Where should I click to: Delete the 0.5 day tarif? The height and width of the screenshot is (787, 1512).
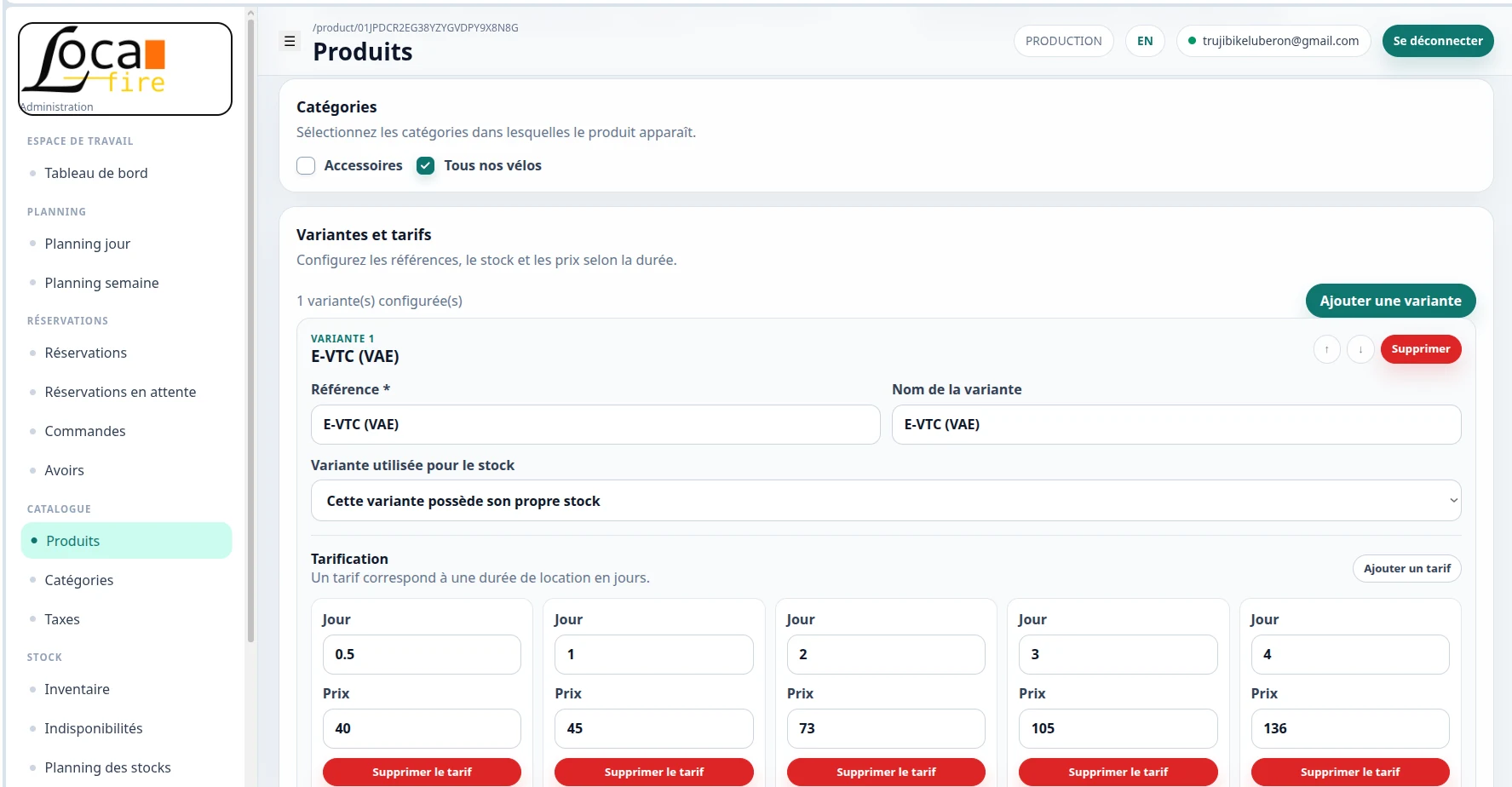pos(422,772)
